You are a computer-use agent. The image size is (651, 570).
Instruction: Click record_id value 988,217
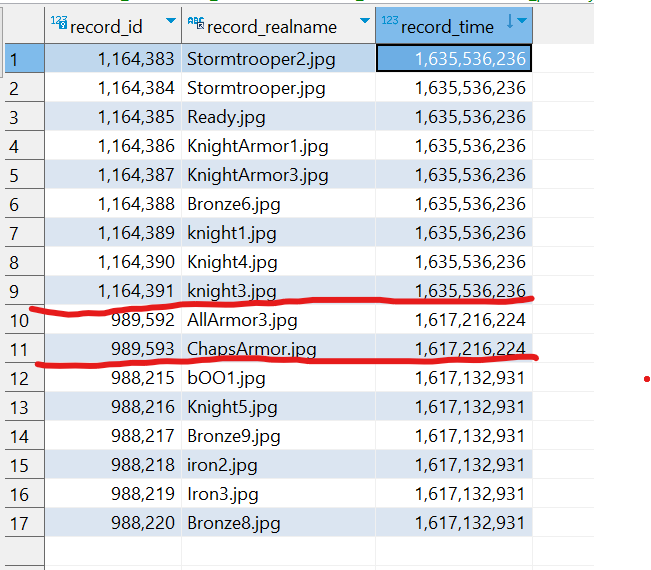click(x=113, y=436)
